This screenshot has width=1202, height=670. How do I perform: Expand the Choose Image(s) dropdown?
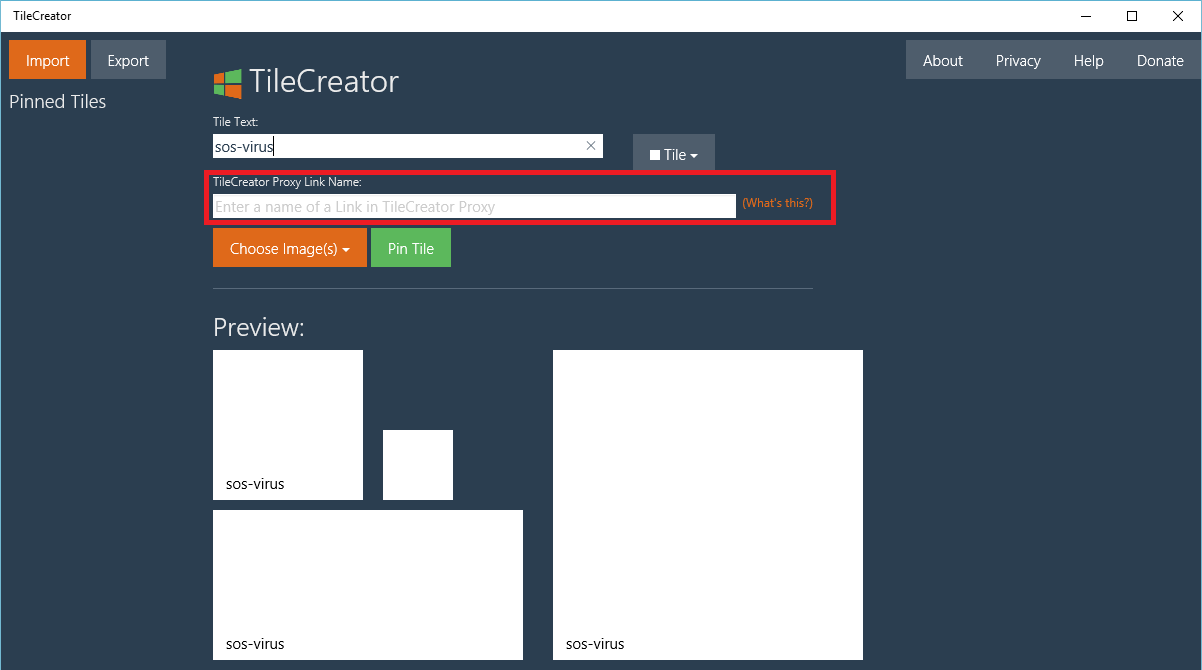click(x=289, y=248)
